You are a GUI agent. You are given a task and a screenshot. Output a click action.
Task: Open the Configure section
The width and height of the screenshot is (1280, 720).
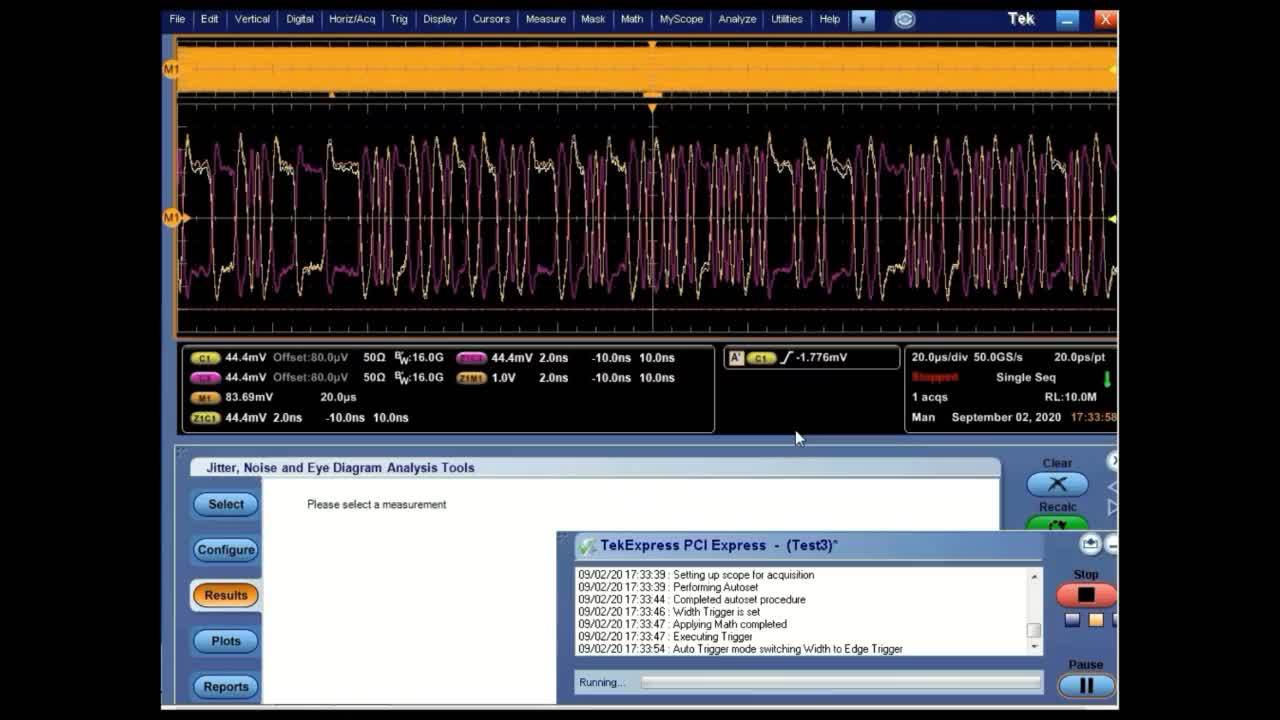pos(225,550)
